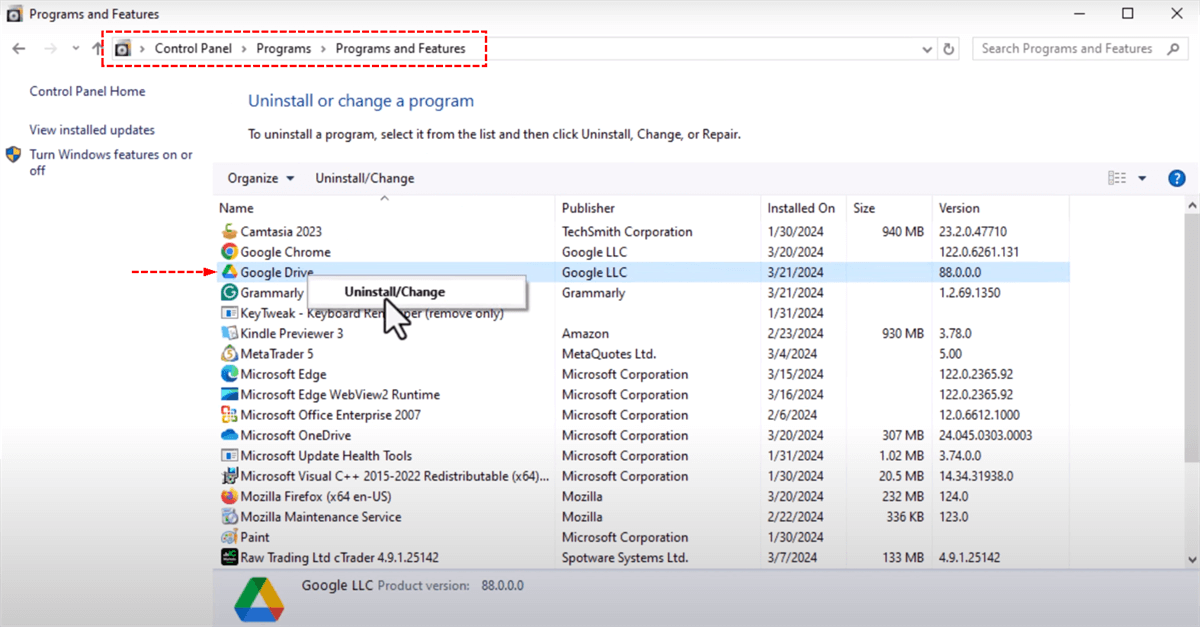Click the refresh button beside address bar
Viewport: 1200px width, 627px height.
[x=949, y=48]
